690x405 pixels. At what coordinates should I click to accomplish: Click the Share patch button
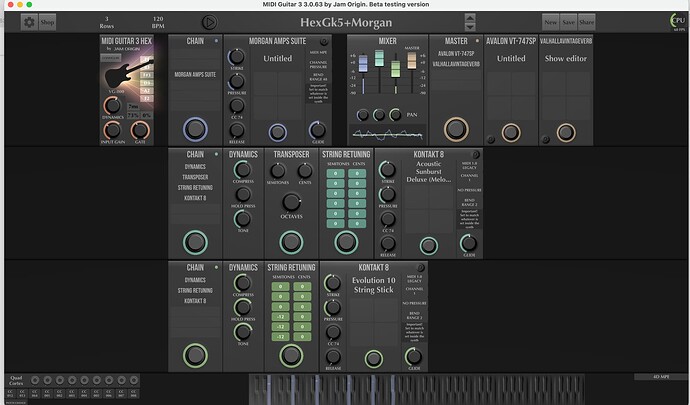tap(587, 22)
